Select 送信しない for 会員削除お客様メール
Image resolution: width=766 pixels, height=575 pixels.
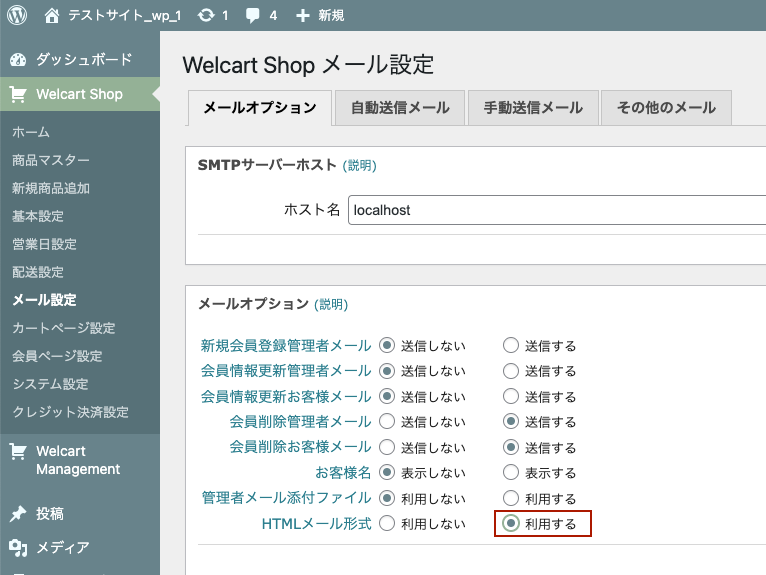(387, 447)
